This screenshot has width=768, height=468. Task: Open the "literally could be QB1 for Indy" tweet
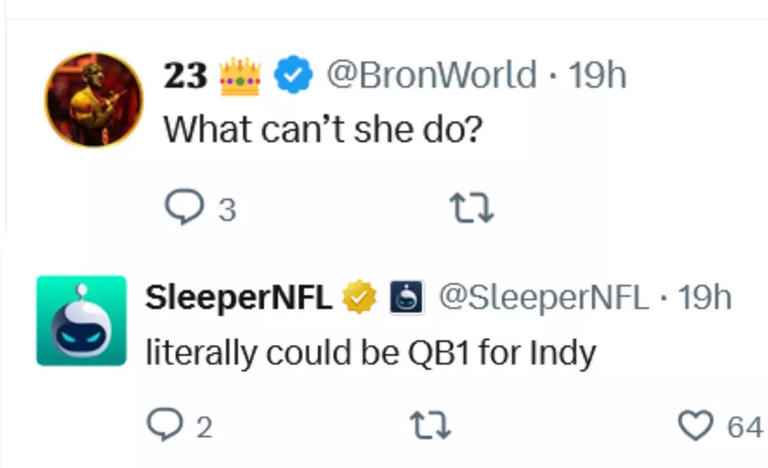tap(371, 352)
